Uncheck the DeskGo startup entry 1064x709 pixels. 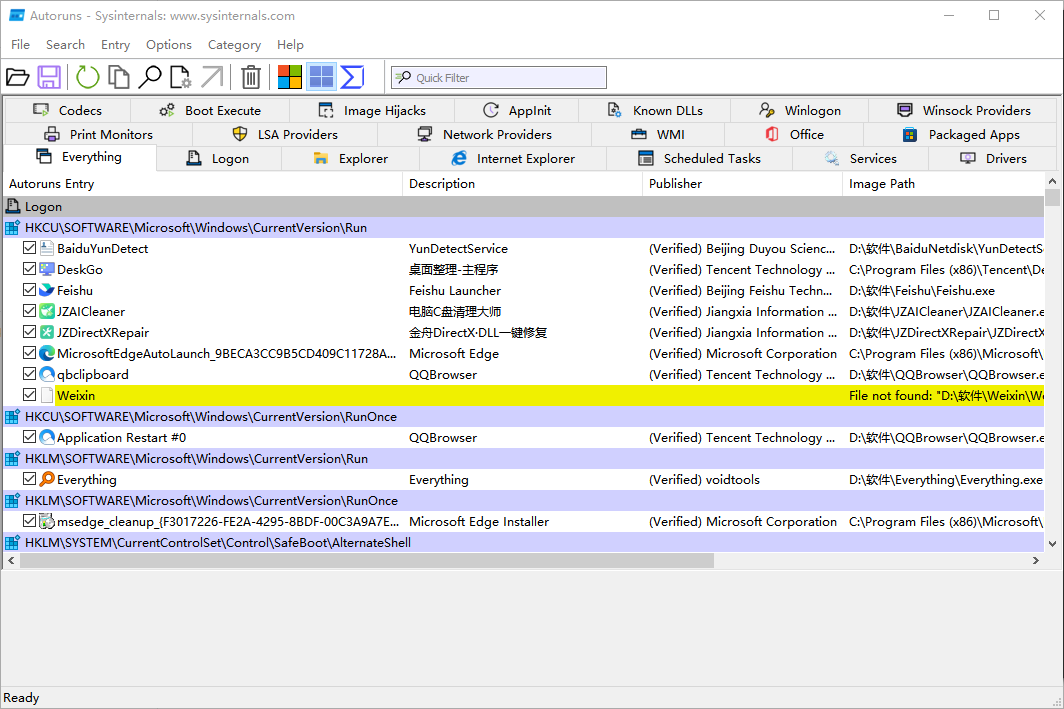pyautogui.click(x=29, y=269)
